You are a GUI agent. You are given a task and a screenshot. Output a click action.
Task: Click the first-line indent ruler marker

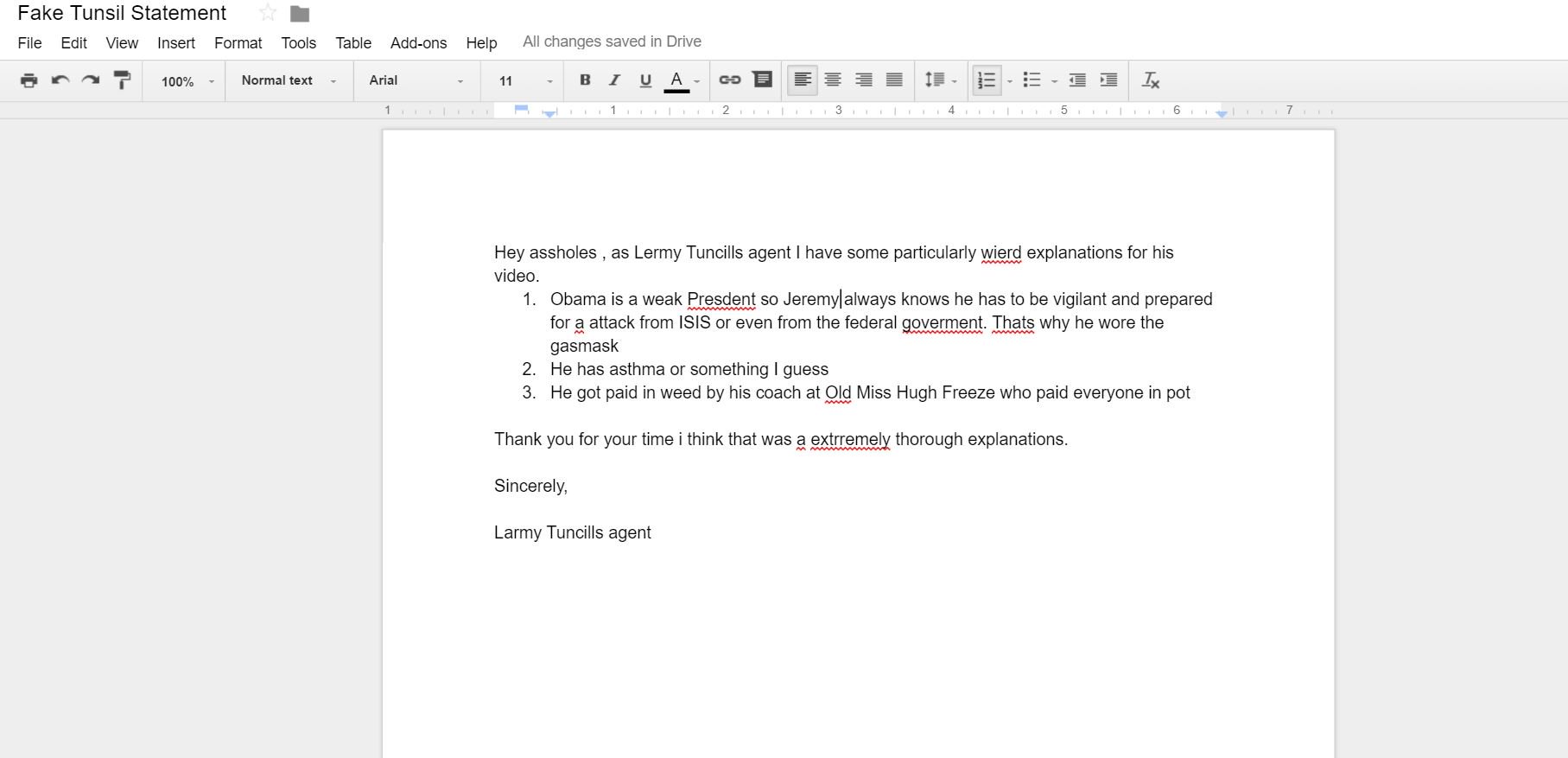[521, 108]
